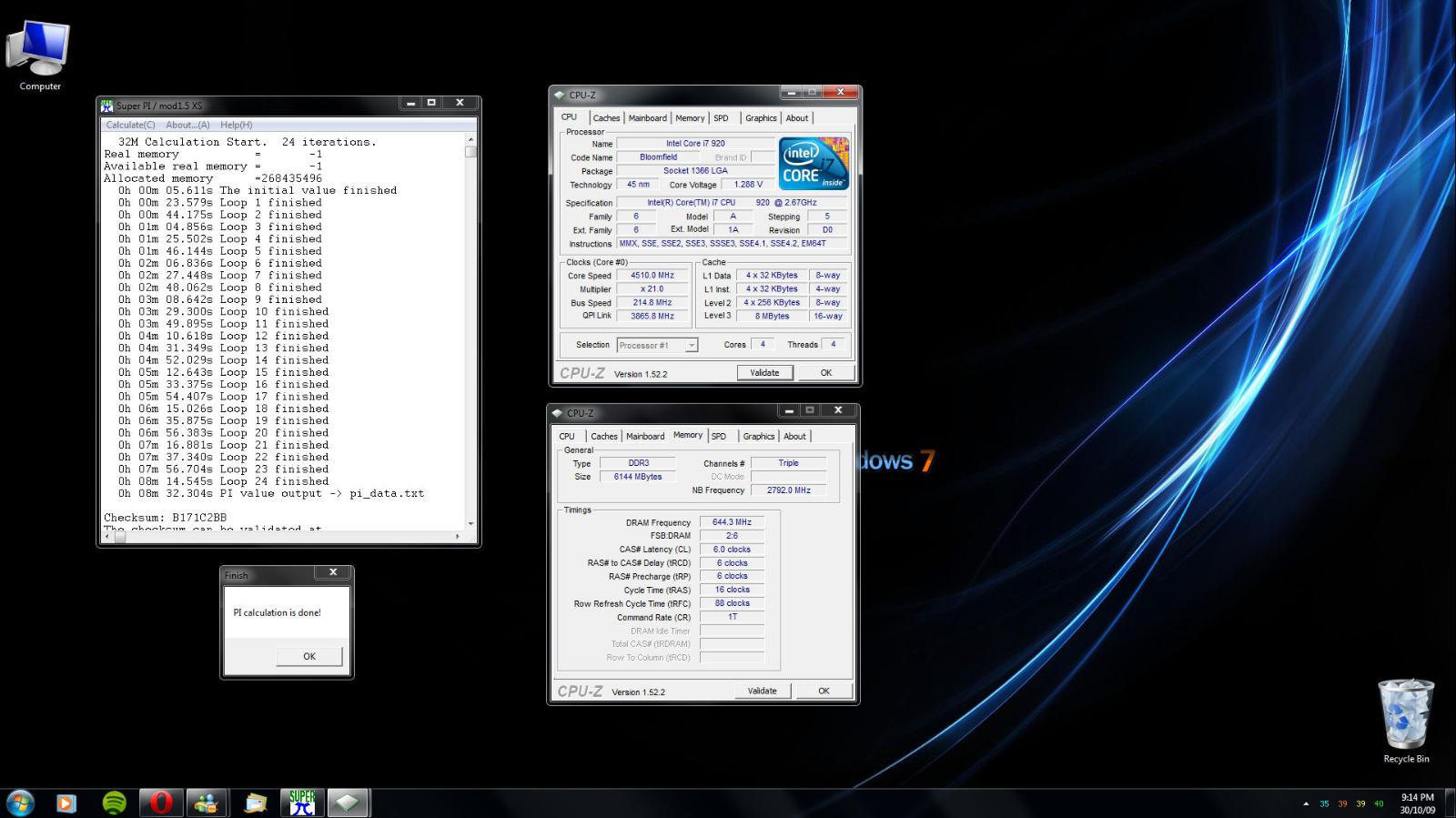This screenshot has width=1456, height=818.
Task: Select Graphics tab in top CPU-Z window
Action: (761, 118)
